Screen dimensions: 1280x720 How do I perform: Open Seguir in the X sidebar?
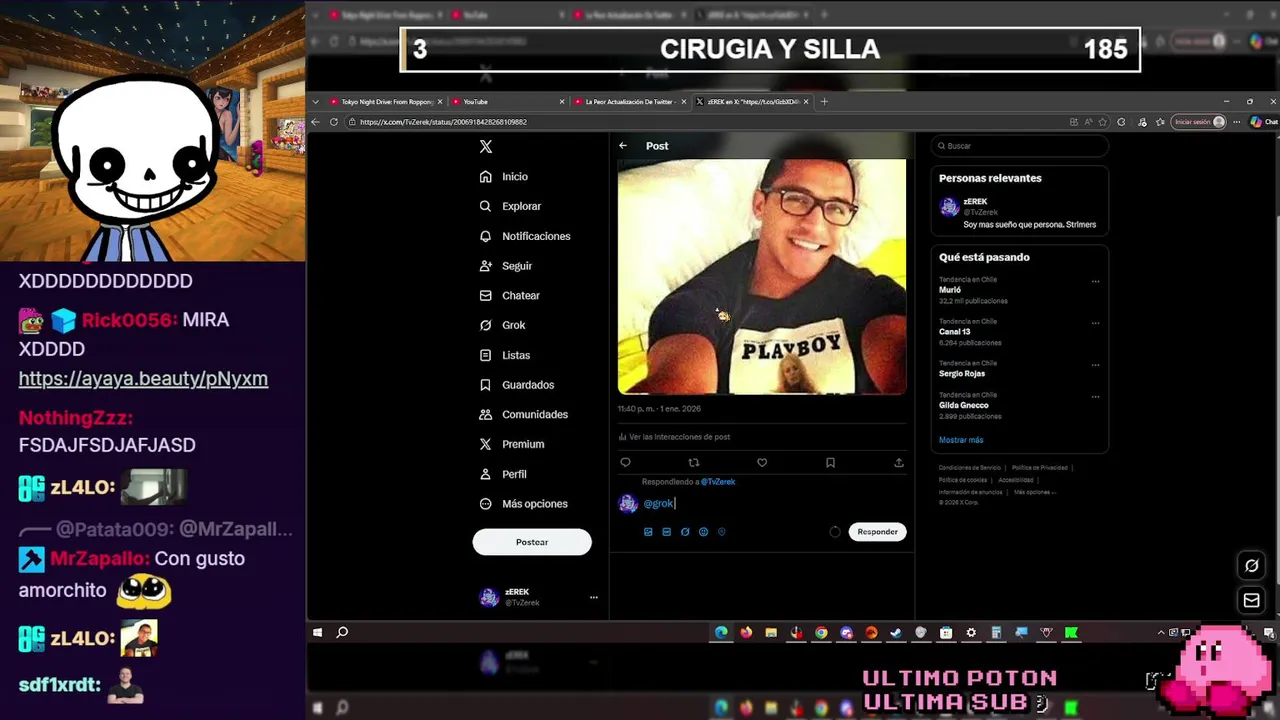(x=505, y=266)
